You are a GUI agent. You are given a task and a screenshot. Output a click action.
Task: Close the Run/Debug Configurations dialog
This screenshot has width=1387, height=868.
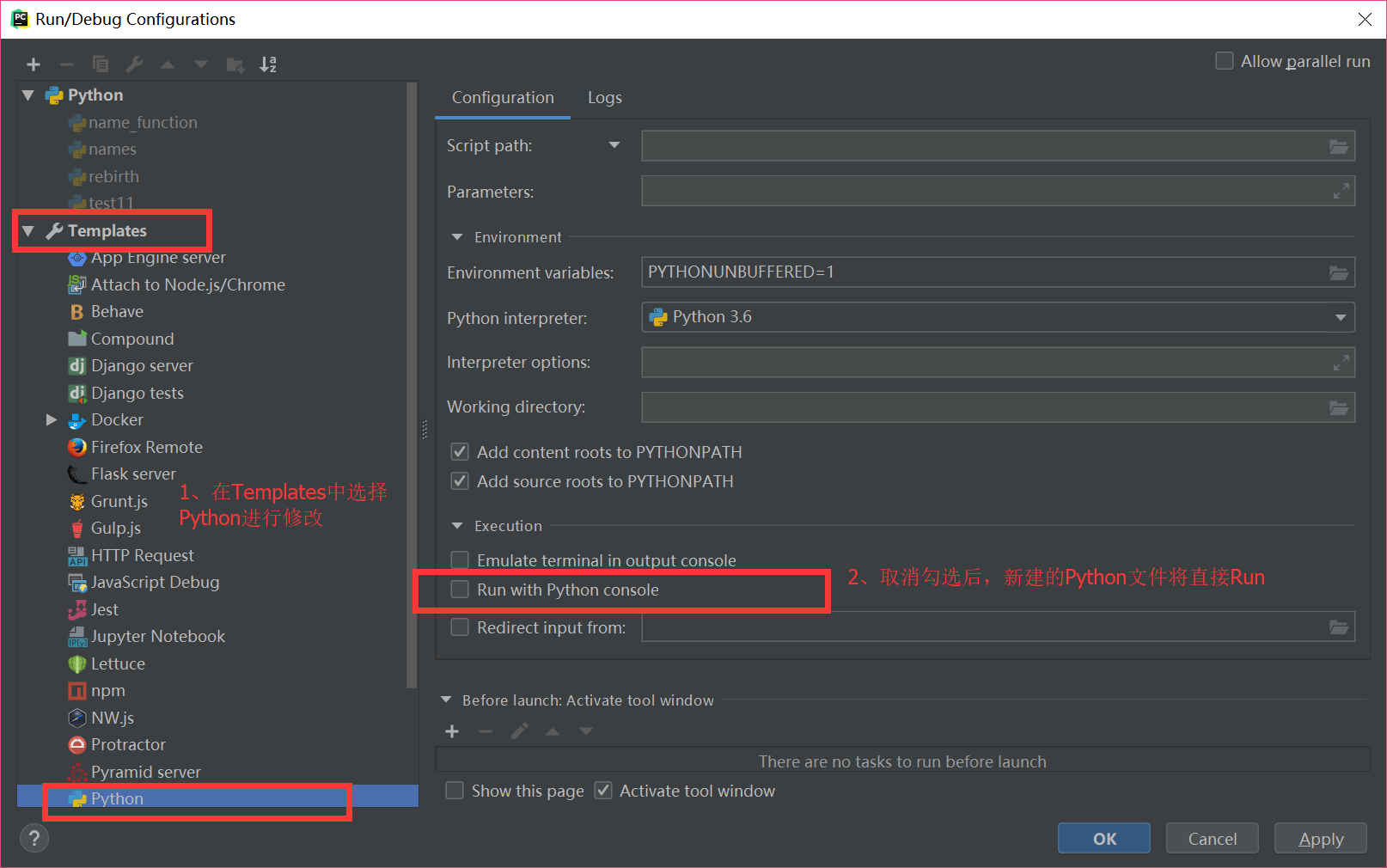[1365, 19]
